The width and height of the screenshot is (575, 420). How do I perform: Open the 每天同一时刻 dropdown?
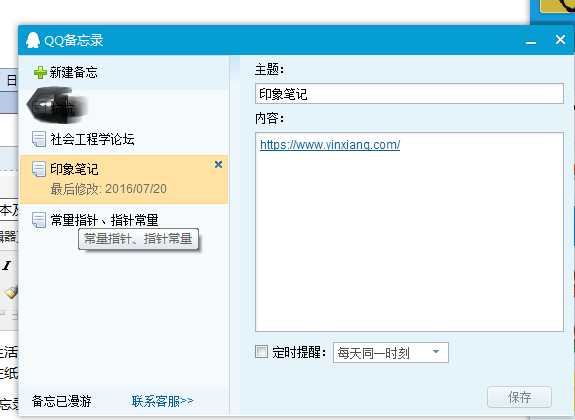point(391,353)
